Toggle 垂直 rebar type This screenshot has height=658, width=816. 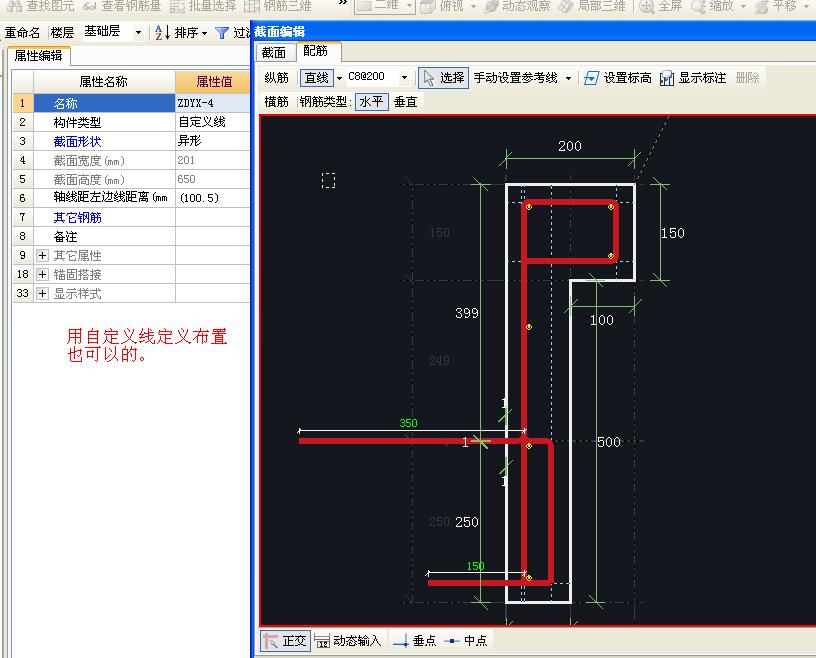[x=405, y=102]
